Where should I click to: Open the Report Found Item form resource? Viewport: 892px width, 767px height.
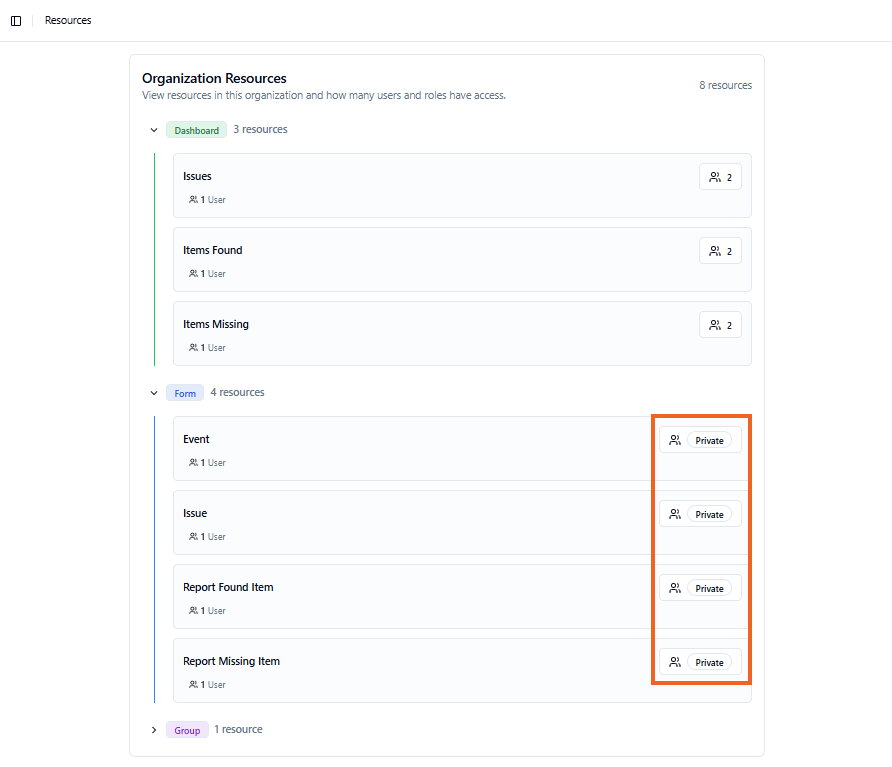point(228,588)
